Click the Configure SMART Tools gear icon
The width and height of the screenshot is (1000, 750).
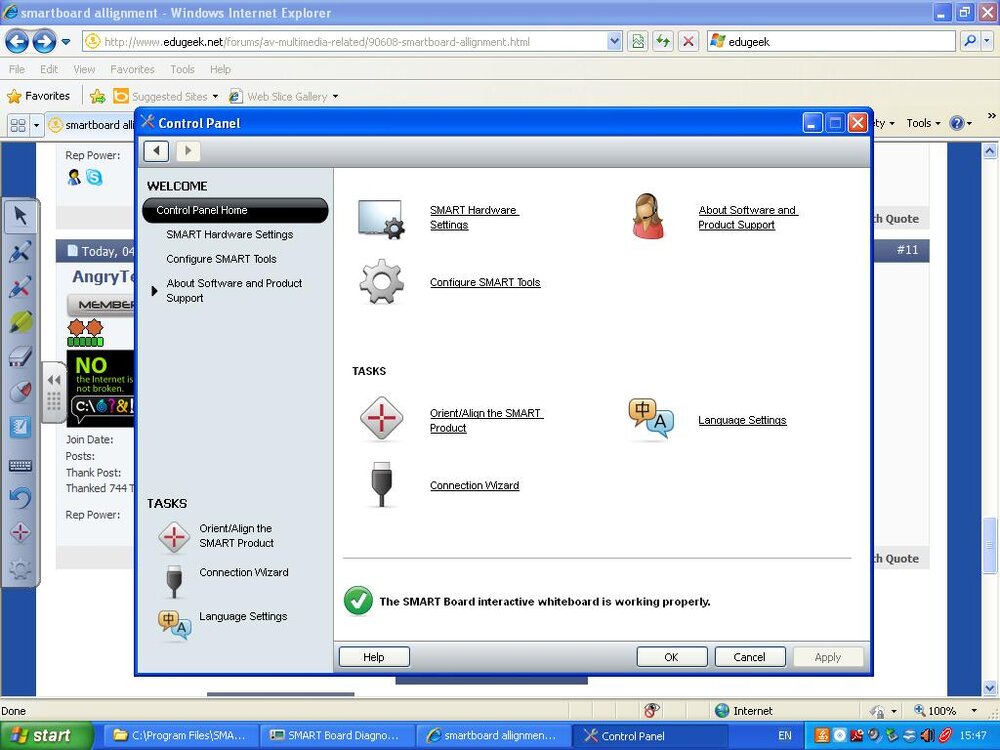(381, 281)
